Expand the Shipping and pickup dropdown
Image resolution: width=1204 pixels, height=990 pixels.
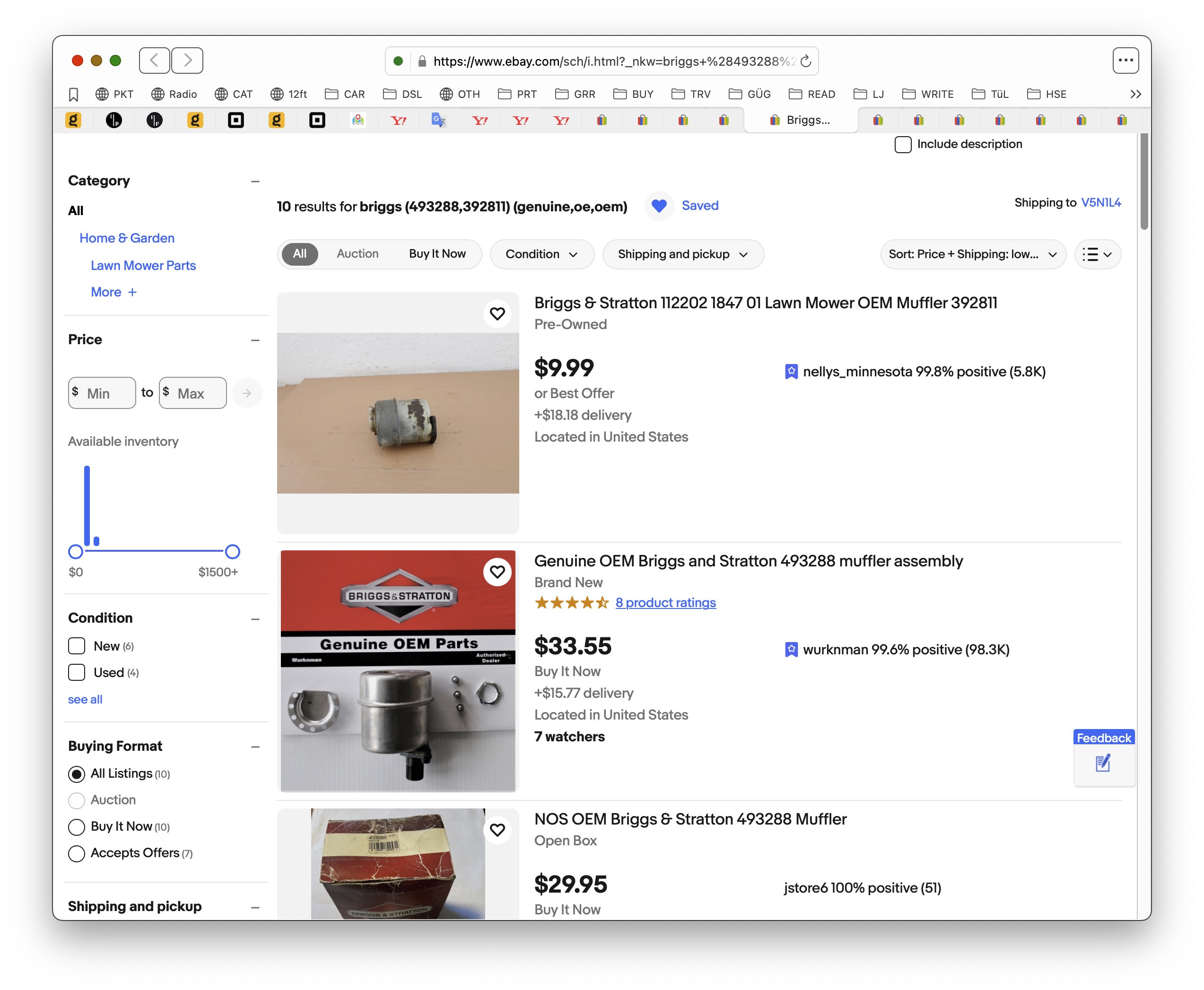click(x=682, y=254)
